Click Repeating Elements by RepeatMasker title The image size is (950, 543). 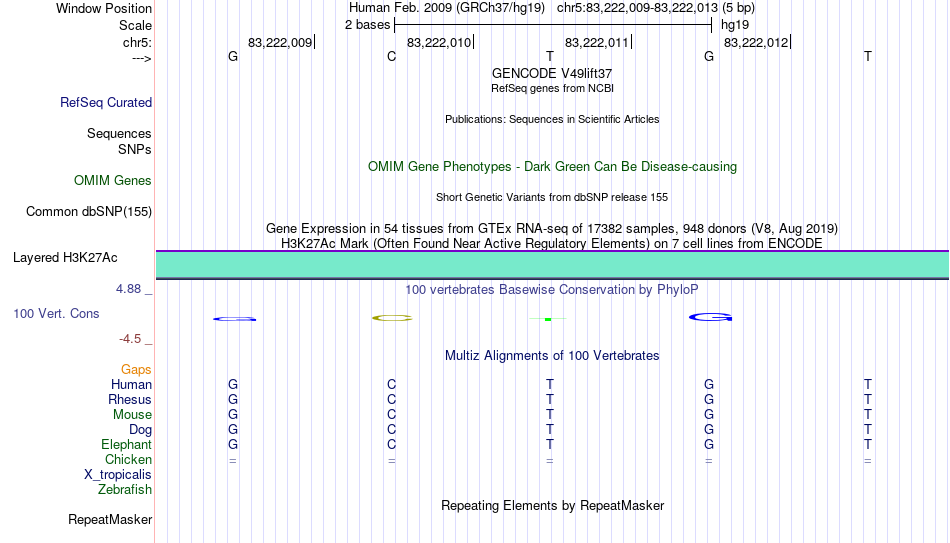point(552,505)
